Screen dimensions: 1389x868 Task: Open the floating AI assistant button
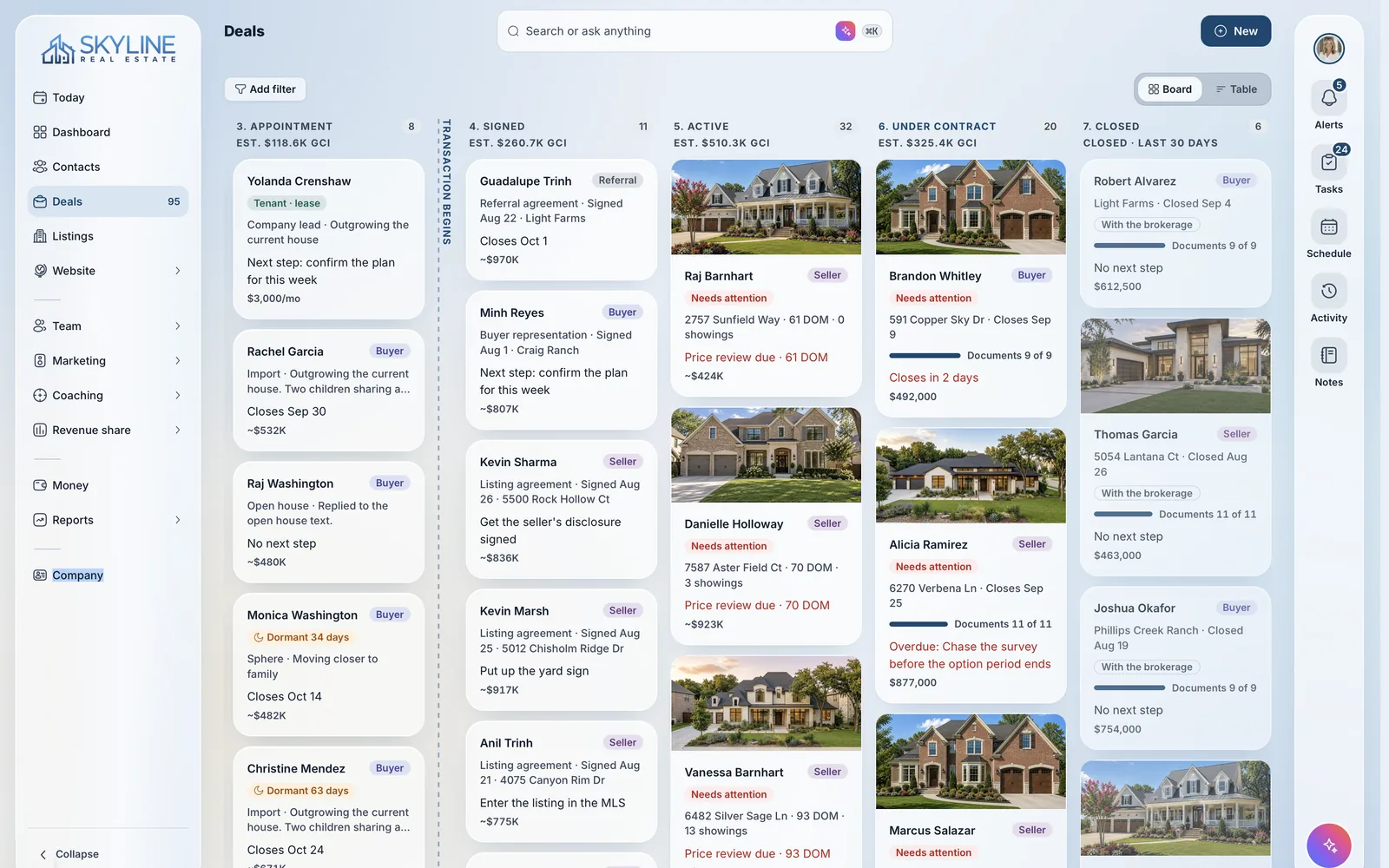click(x=1329, y=845)
